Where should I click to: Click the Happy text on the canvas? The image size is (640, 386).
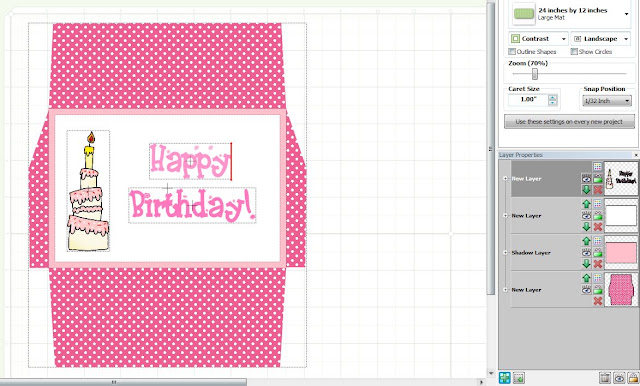point(190,162)
